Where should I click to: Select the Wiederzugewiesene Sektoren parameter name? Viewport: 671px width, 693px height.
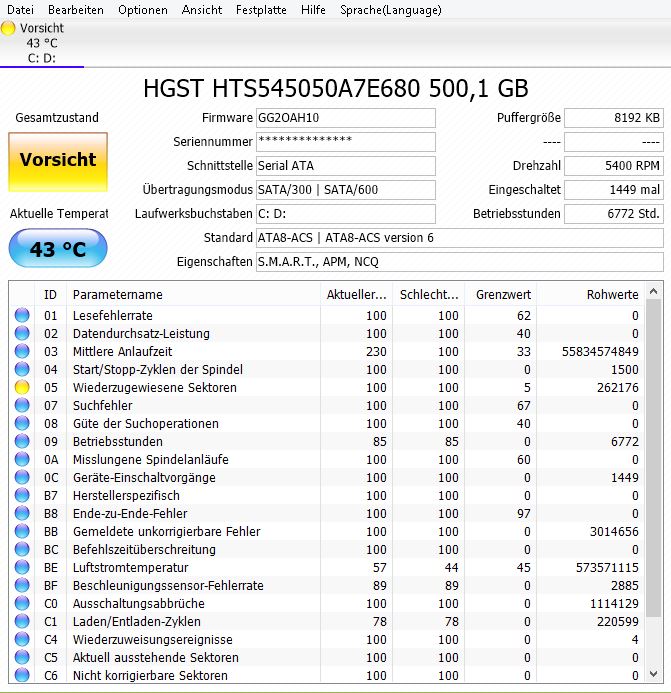click(155, 388)
